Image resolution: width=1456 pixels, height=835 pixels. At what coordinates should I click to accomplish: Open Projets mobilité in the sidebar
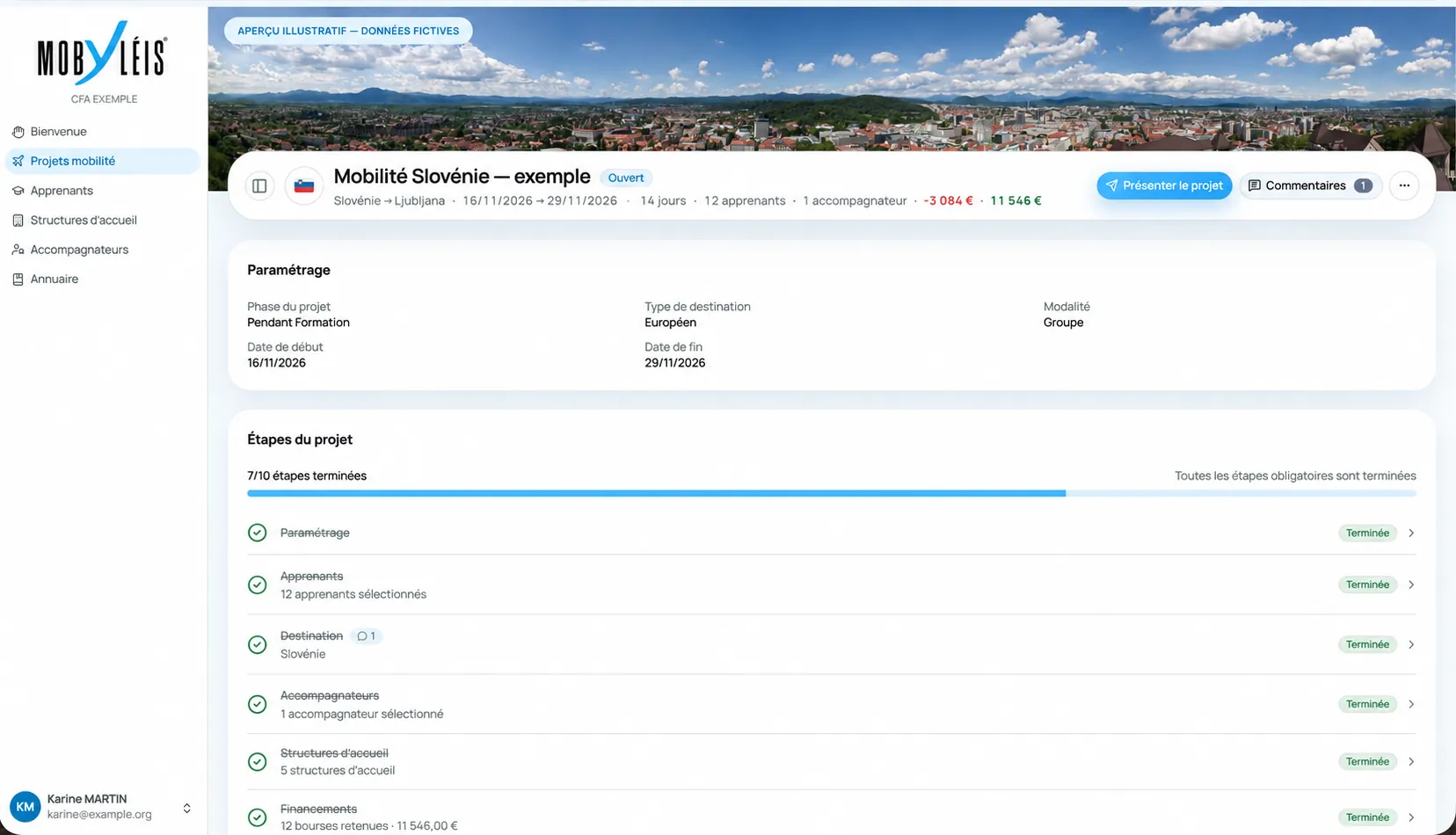pos(102,161)
